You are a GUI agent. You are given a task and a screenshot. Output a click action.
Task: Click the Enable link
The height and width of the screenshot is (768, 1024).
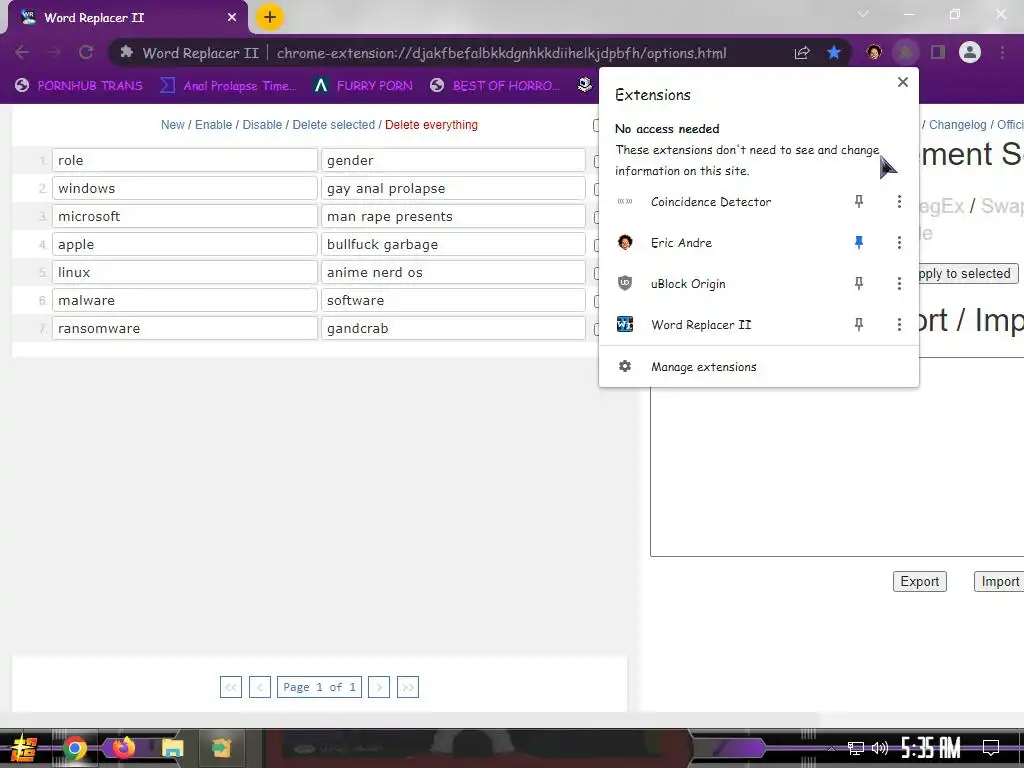214,125
